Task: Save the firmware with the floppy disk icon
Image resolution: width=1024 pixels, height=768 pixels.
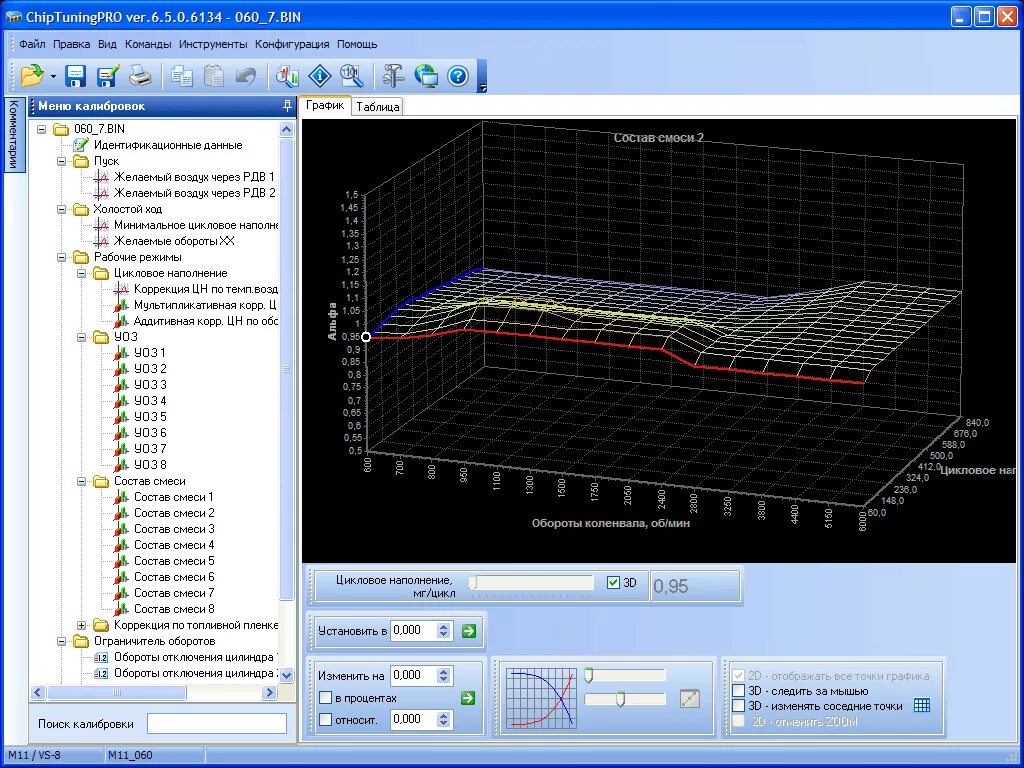Action: pyautogui.click(x=76, y=76)
